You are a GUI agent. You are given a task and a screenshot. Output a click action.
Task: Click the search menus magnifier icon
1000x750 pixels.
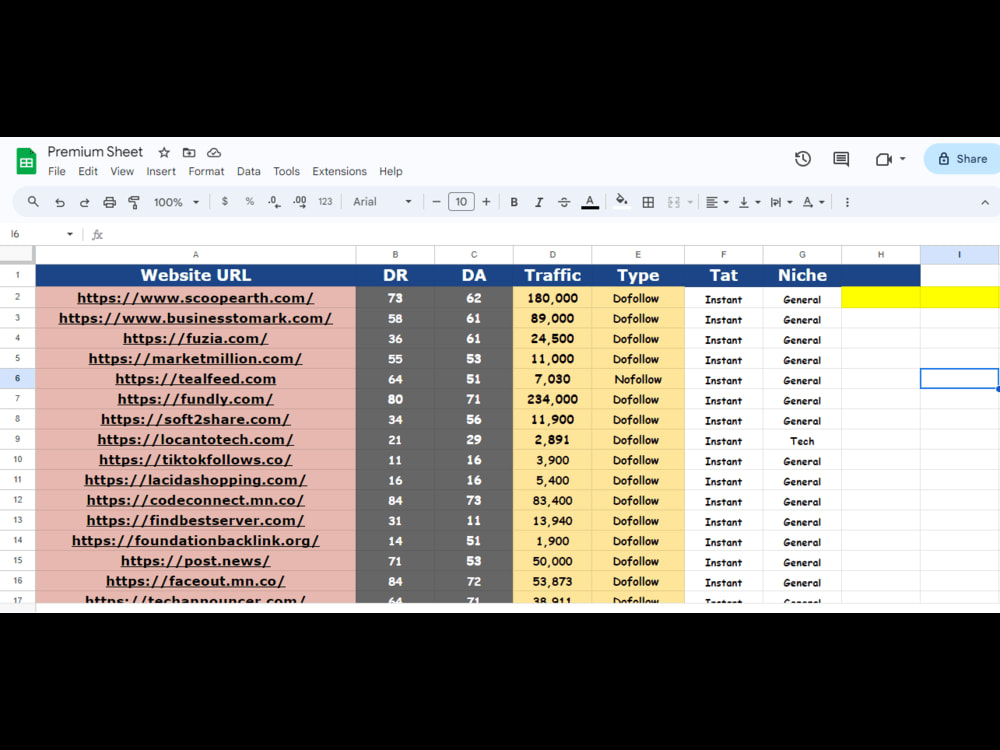33,202
